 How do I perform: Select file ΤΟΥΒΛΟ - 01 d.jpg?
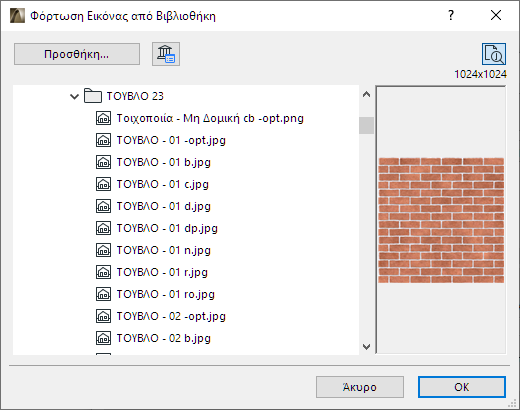[164, 206]
